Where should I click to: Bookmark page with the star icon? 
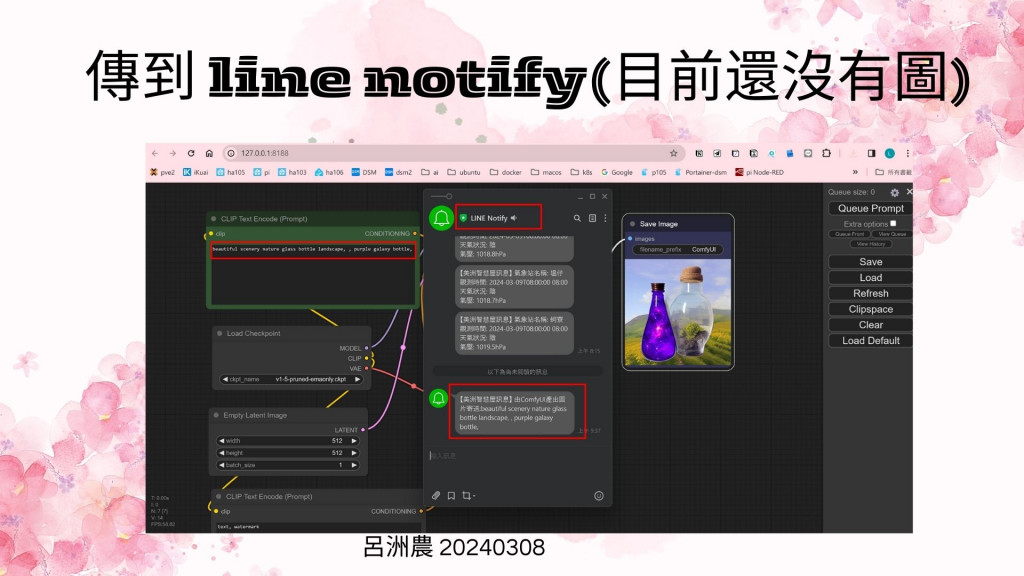tap(673, 153)
